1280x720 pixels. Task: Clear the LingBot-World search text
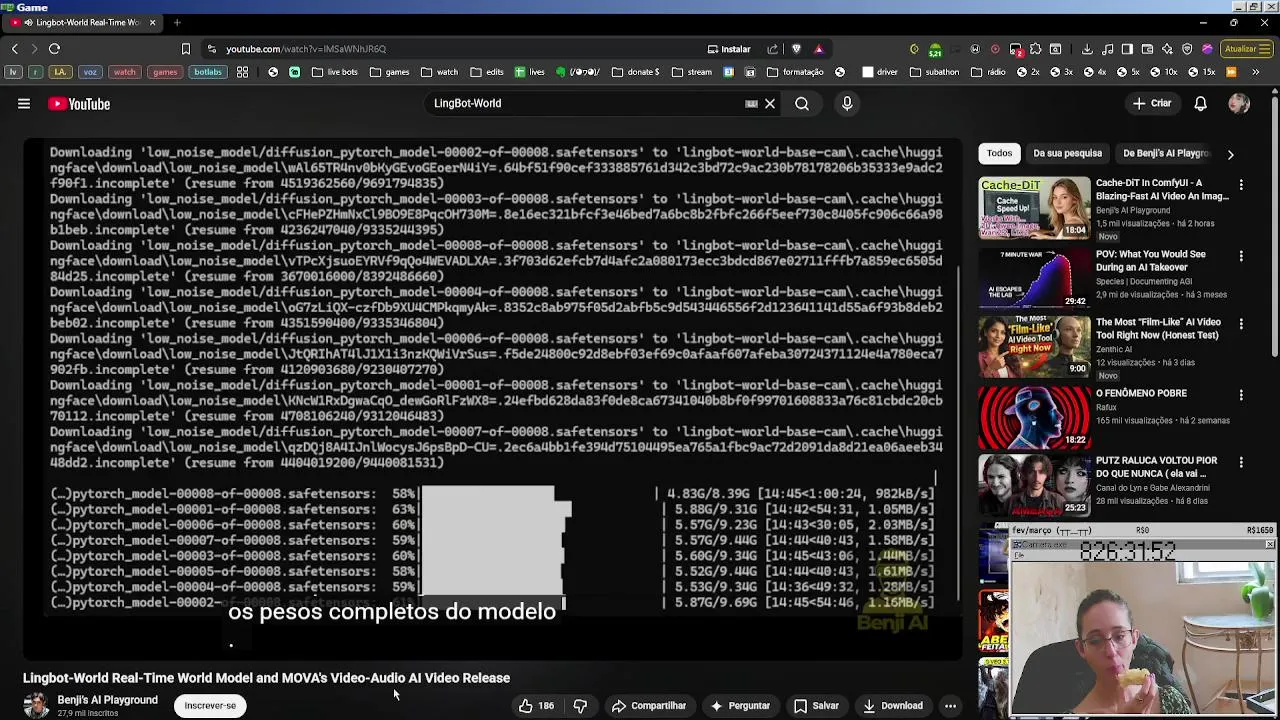tap(770, 104)
